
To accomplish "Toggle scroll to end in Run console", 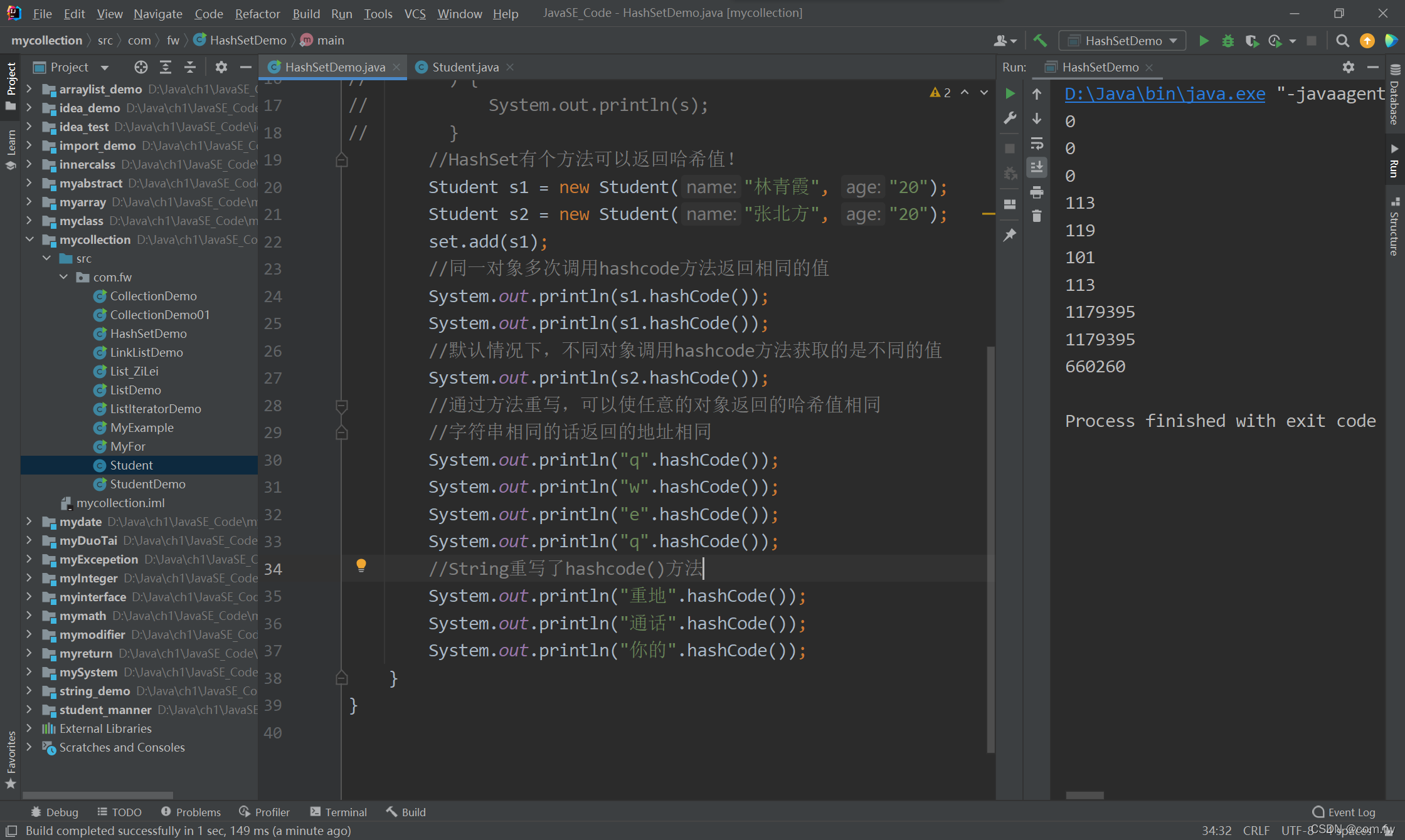I will tap(1037, 167).
